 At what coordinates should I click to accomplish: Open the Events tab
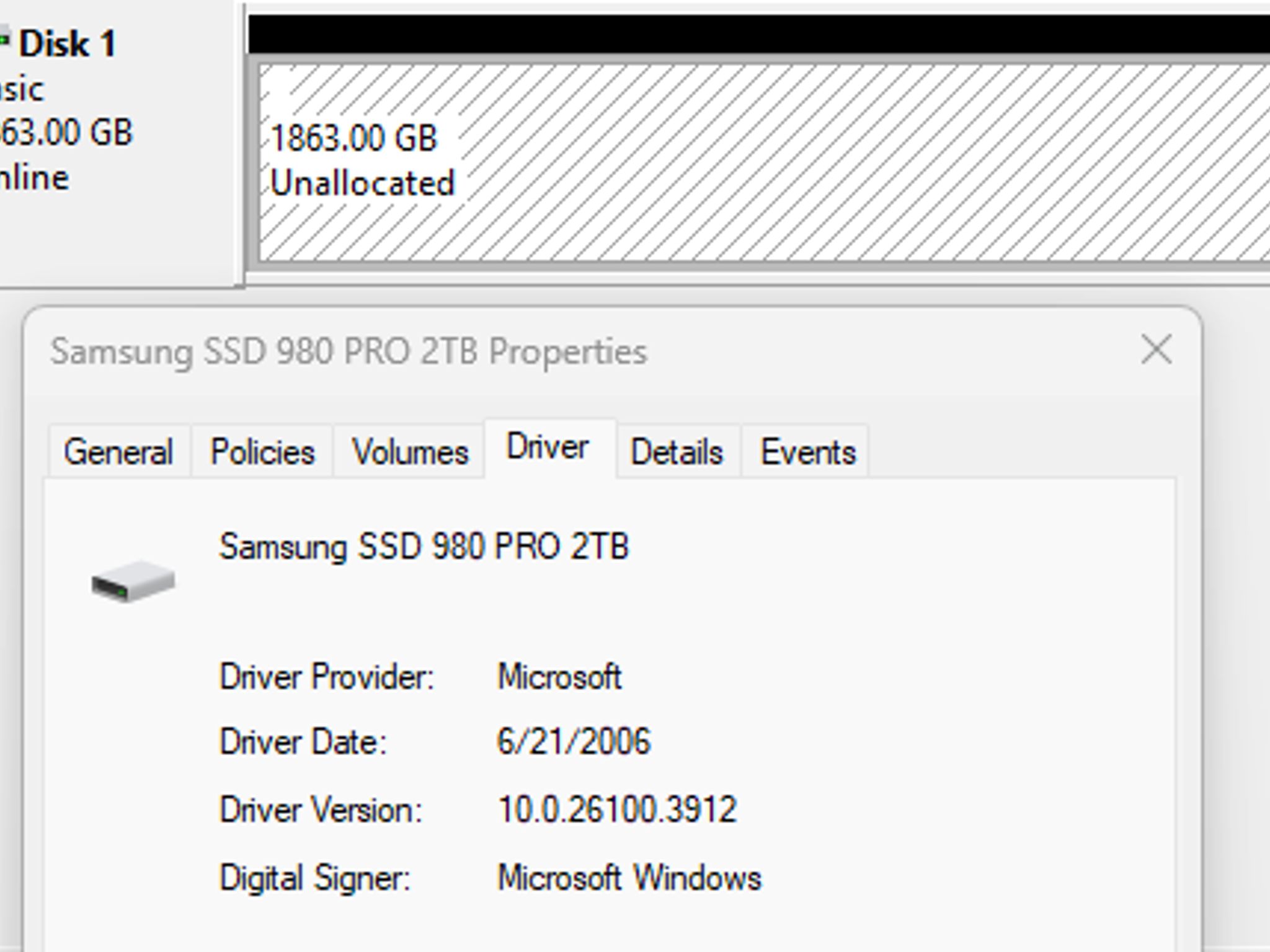pyautogui.click(x=807, y=451)
